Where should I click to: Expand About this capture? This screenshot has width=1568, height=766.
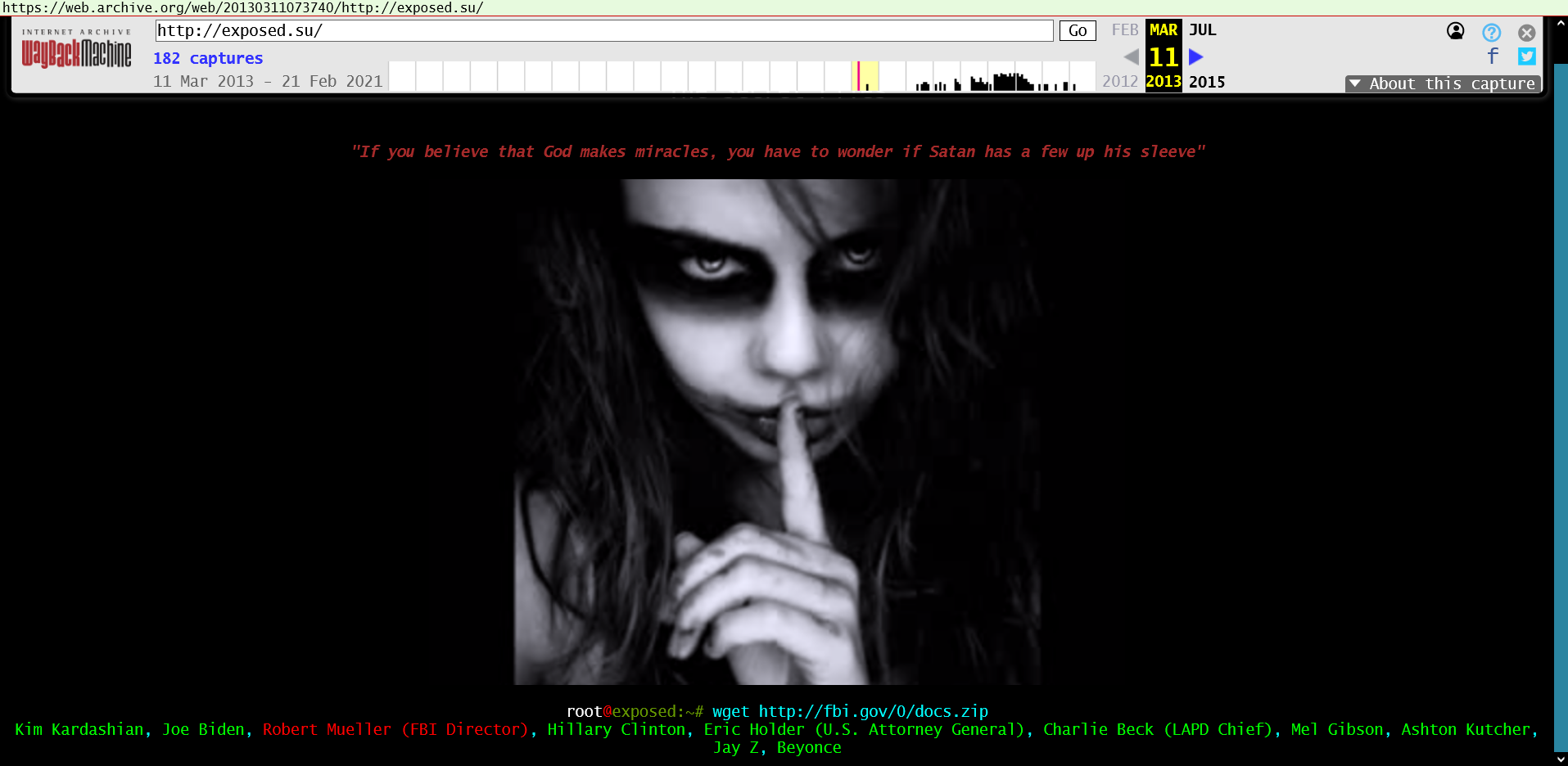[1443, 83]
